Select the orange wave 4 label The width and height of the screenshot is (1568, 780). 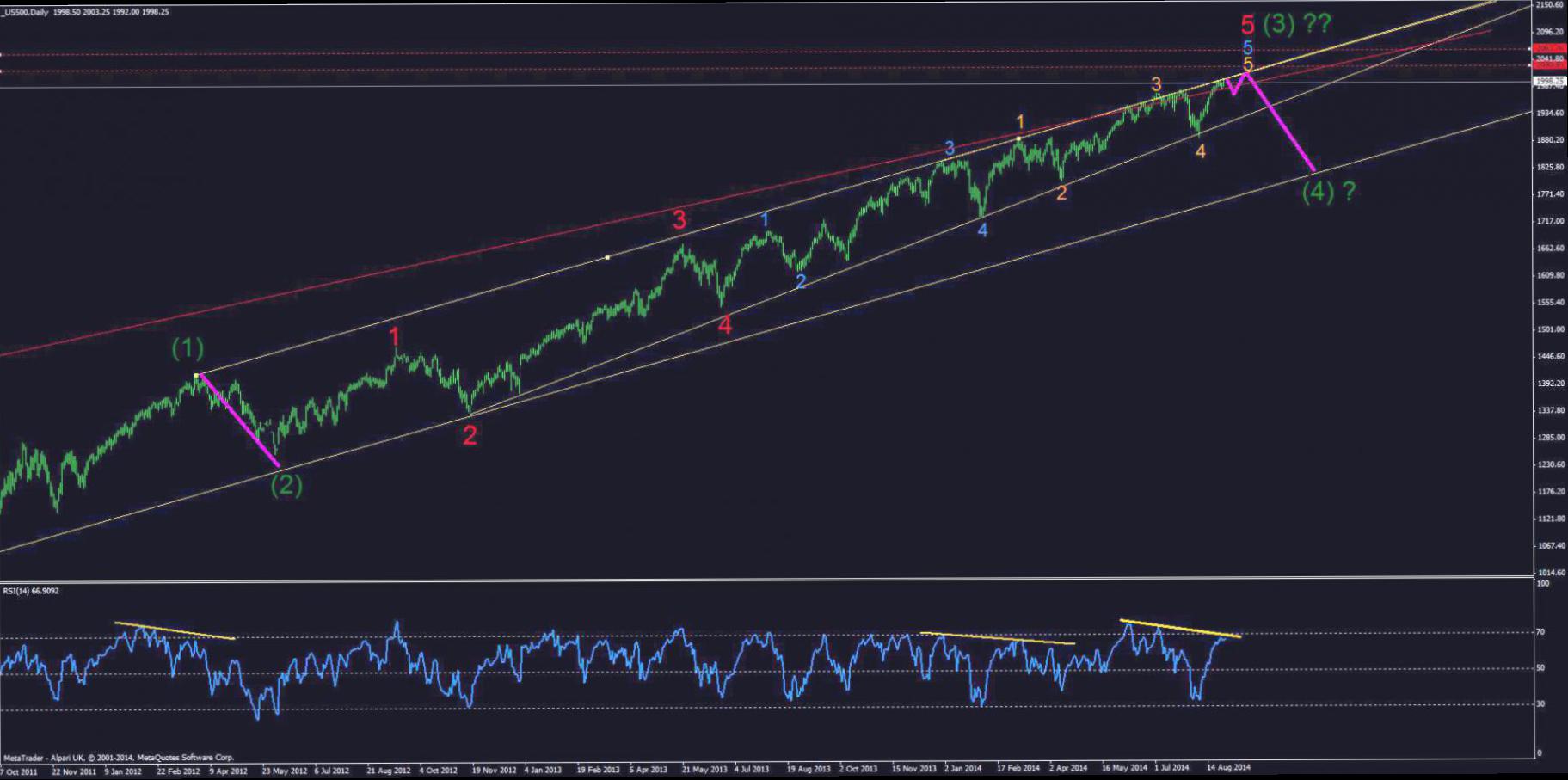[1201, 151]
